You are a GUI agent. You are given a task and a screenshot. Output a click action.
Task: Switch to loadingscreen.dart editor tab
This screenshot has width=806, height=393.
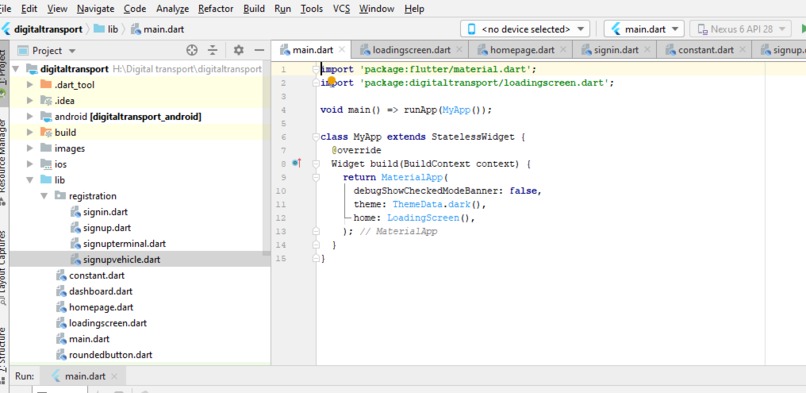411,50
